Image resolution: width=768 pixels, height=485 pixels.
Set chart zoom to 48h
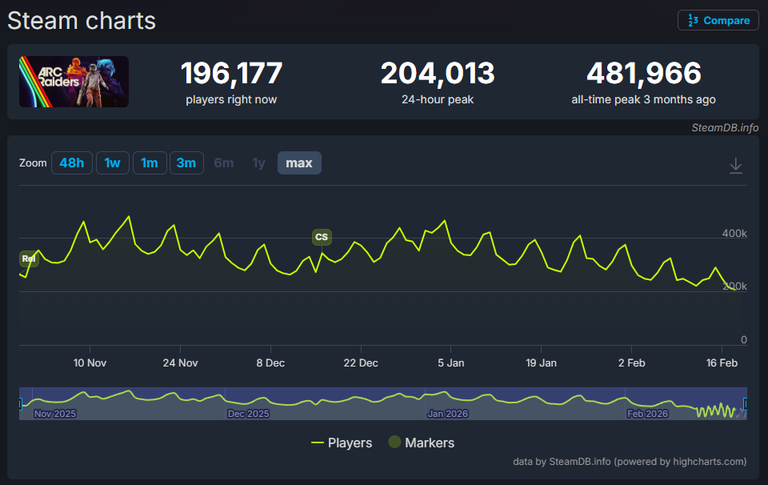click(72, 163)
